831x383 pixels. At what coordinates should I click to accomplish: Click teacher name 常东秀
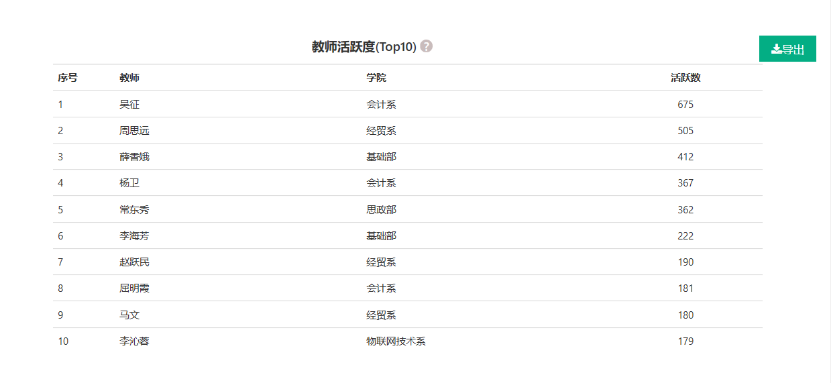pos(134,210)
